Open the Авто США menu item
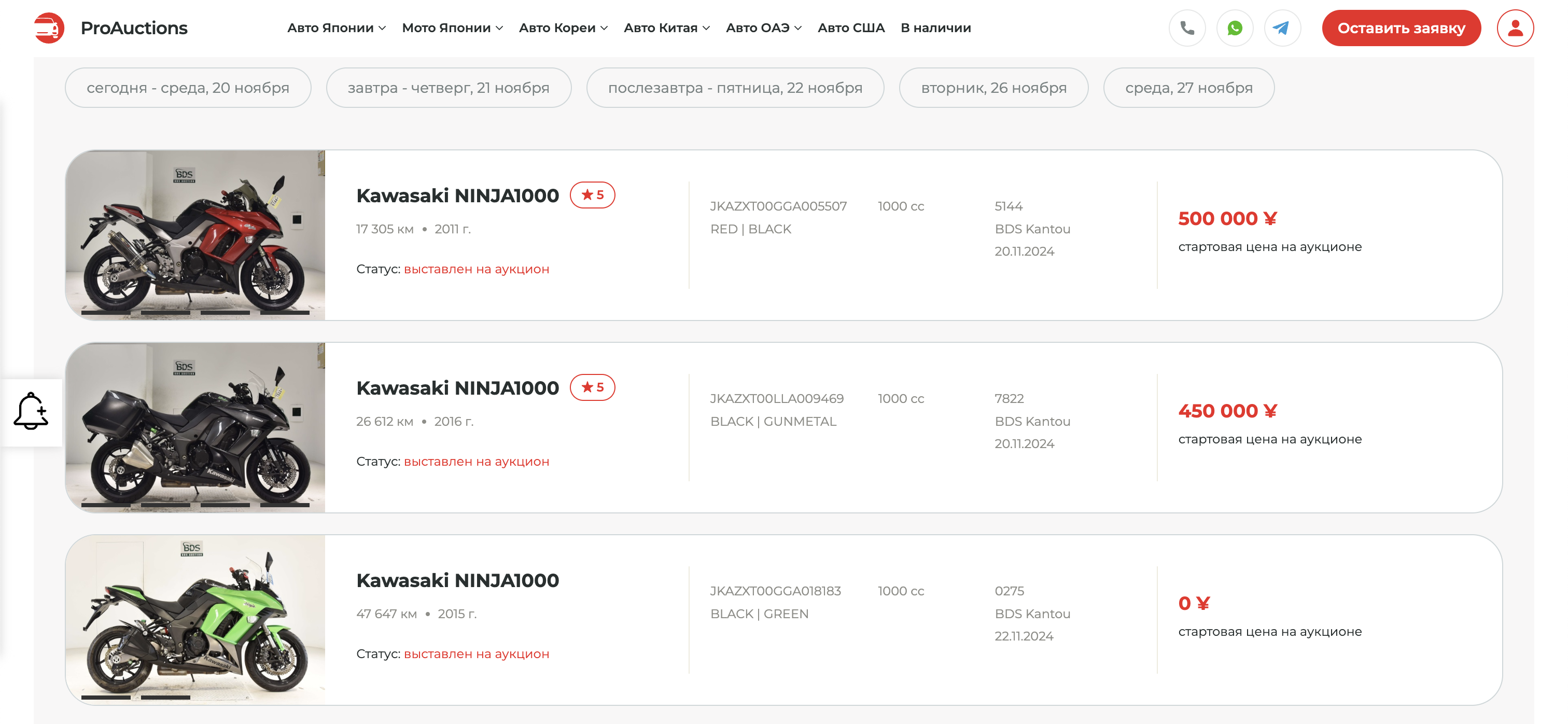1568x724 pixels. pos(851,28)
